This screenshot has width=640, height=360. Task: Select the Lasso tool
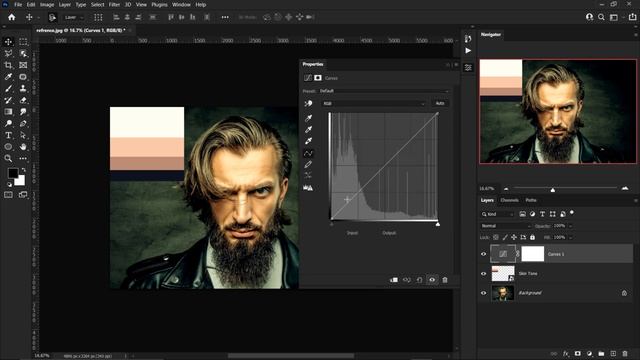pos(8,53)
